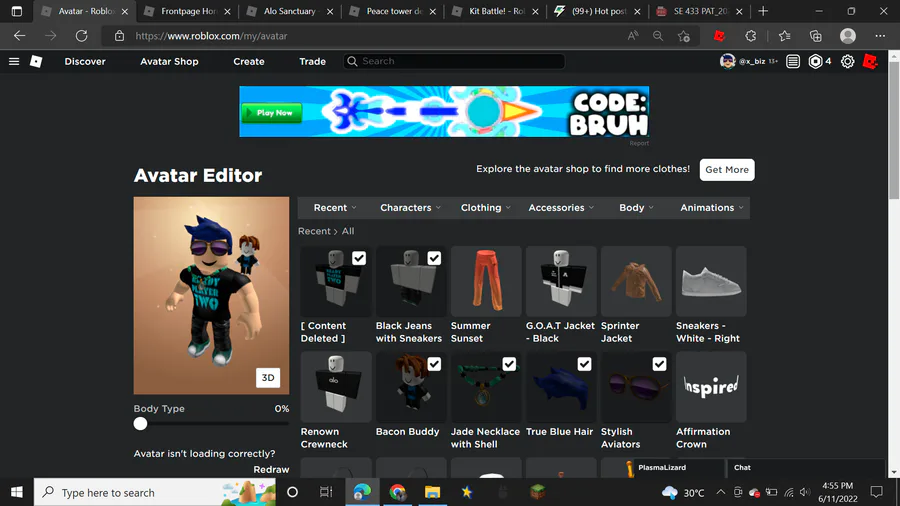Open a new browser tab
900x506 pixels.
click(763, 11)
